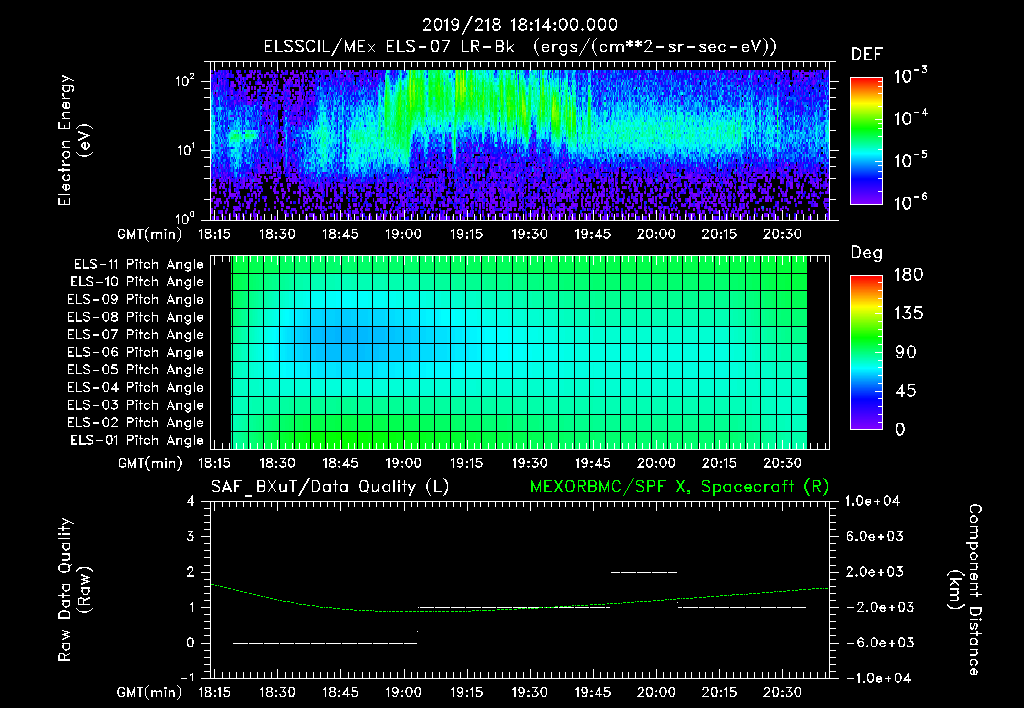Image resolution: width=1024 pixels, height=708 pixels.
Task: Click the 10^1 energy axis value
Action: tap(185, 150)
